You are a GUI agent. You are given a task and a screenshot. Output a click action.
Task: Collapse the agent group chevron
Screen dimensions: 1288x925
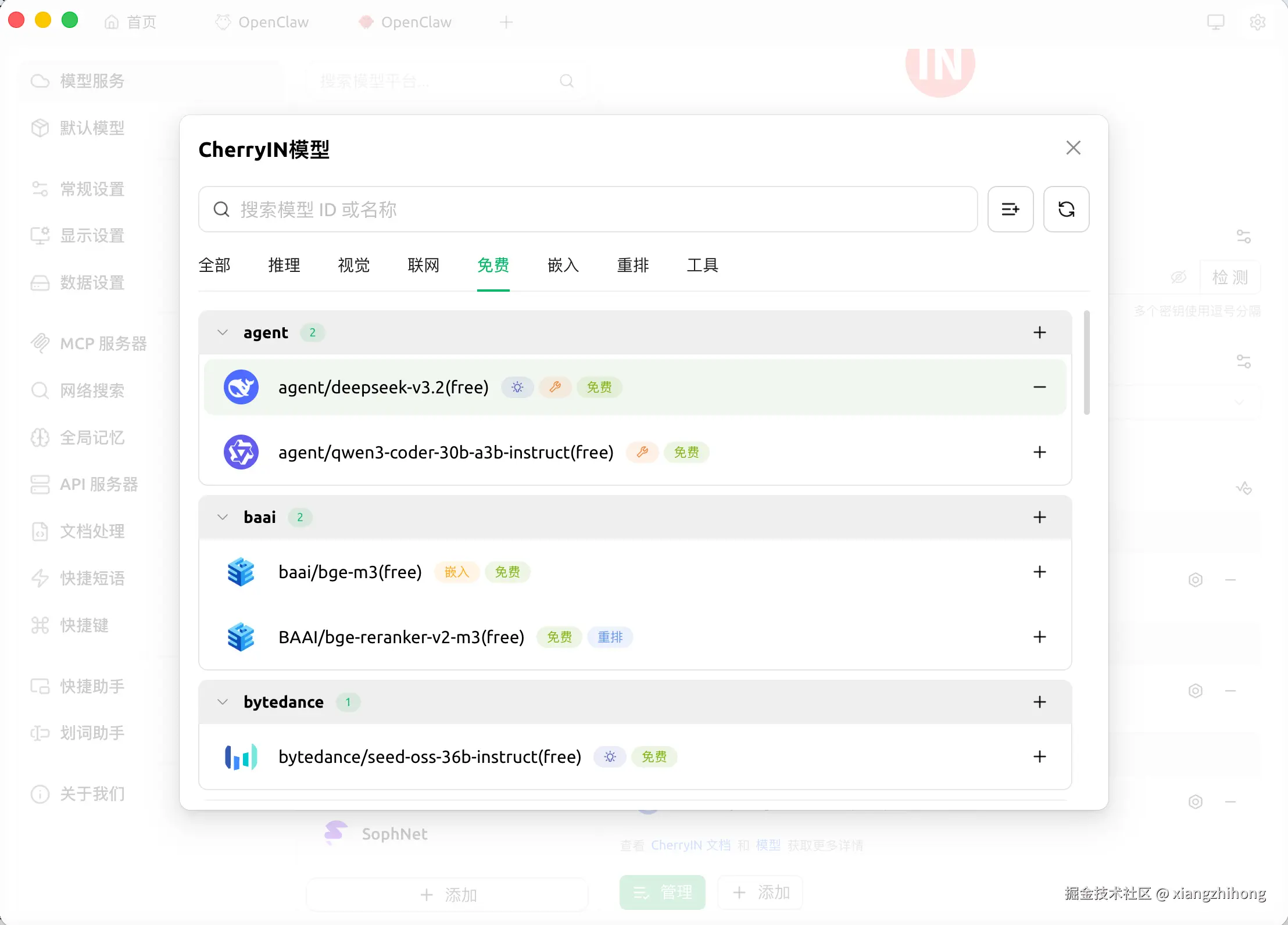click(x=222, y=332)
